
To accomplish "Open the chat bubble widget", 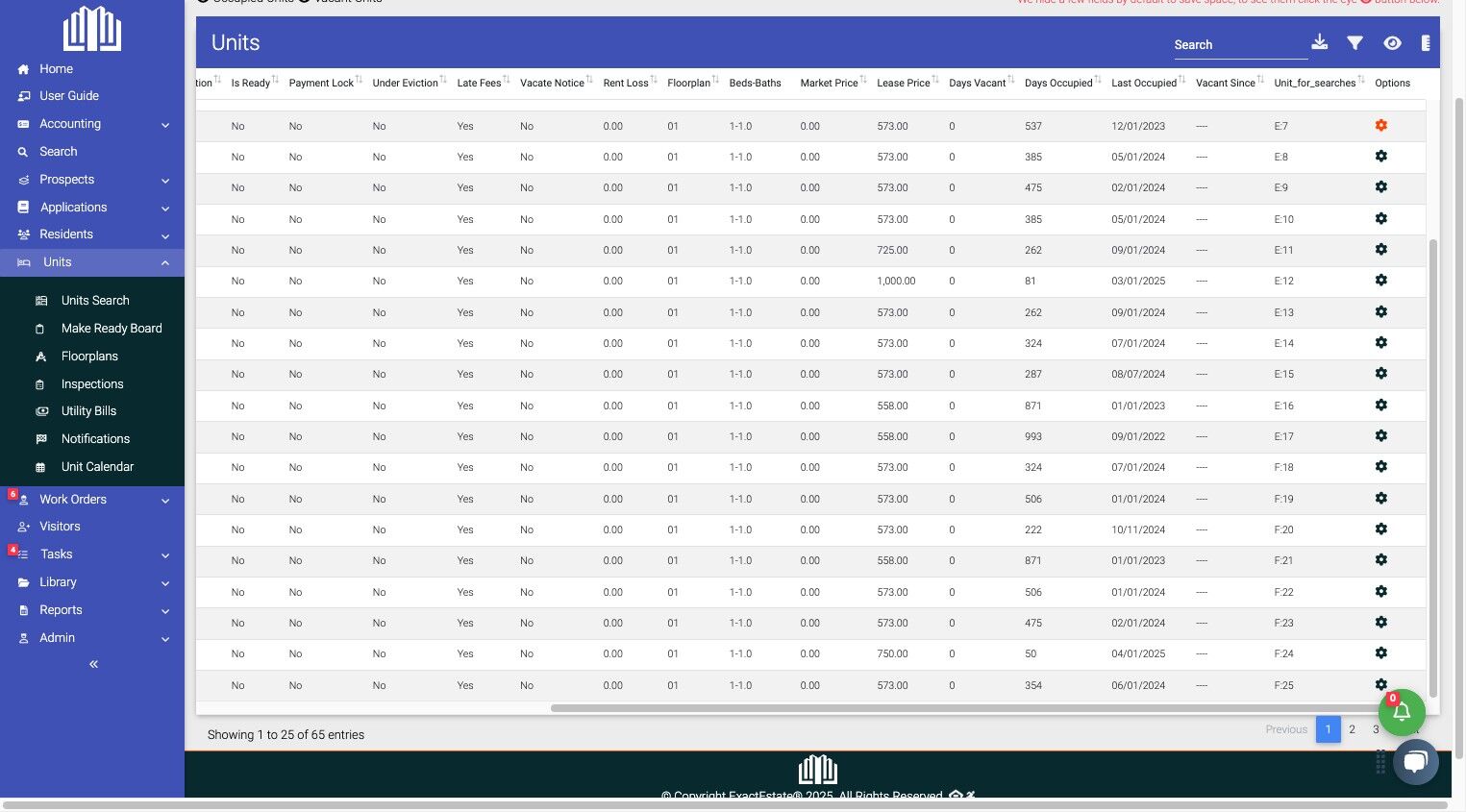I will tap(1415, 762).
